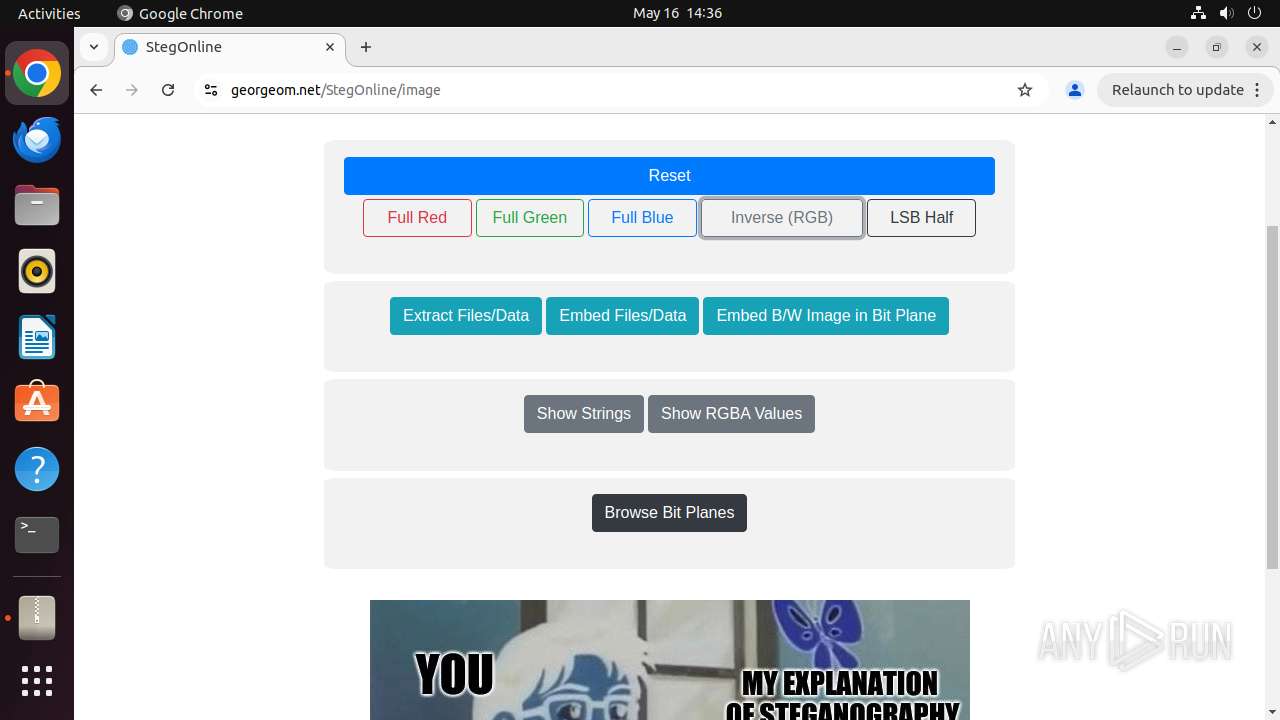Go forward in browser history
The image size is (1280, 720).
pos(132,90)
